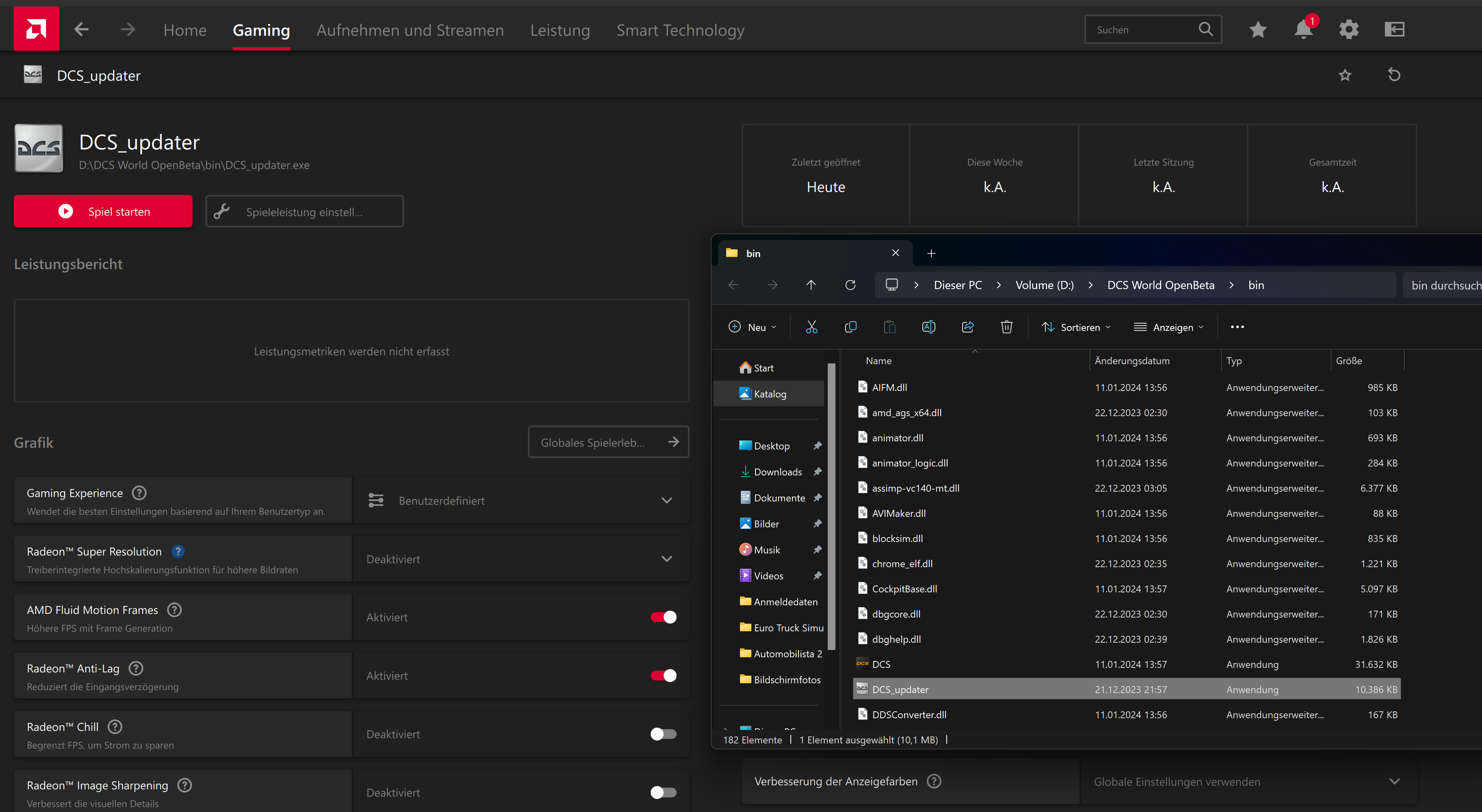Click the share icon in Explorer toolbar

pyautogui.click(x=968, y=327)
